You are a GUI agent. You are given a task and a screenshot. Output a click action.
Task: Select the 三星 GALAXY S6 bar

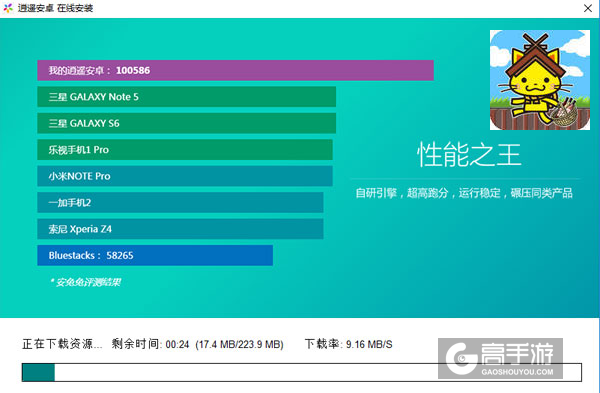point(186,123)
